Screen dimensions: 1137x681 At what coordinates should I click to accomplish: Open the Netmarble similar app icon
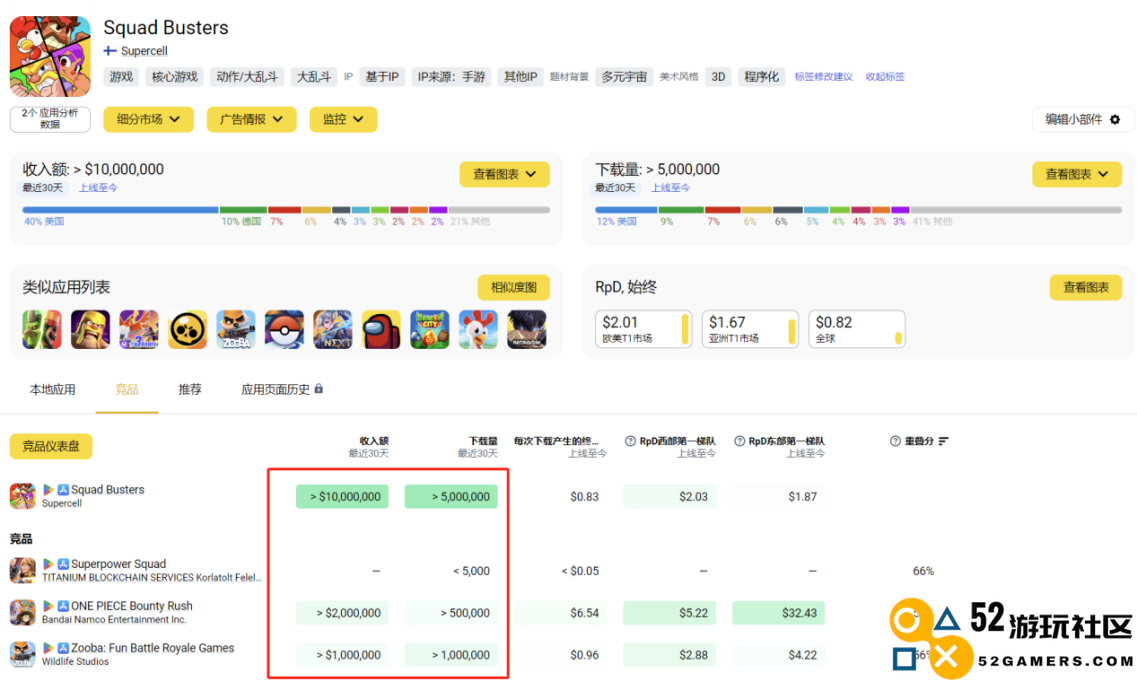click(x=527, y=329)
